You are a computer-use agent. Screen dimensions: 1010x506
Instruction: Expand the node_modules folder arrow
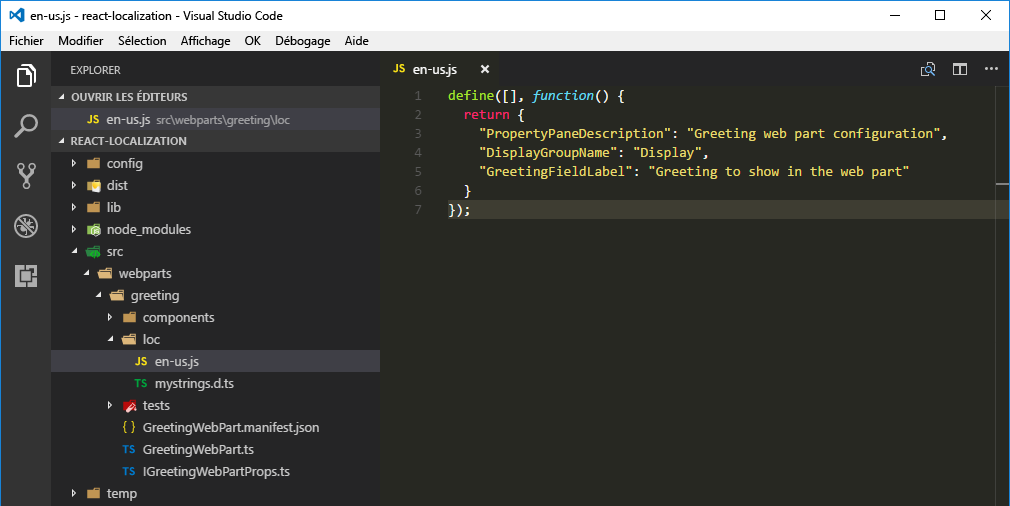(x=73, y=229)
